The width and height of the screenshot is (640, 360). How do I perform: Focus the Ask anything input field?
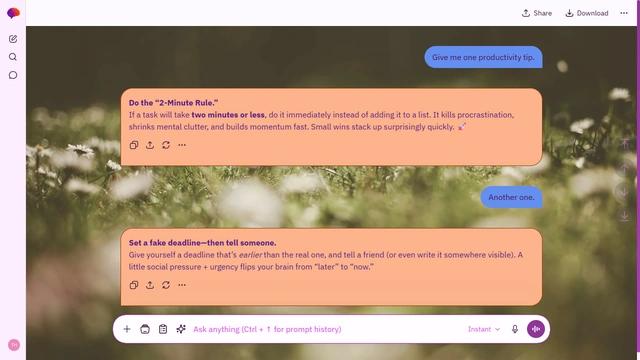click(327, 329)
